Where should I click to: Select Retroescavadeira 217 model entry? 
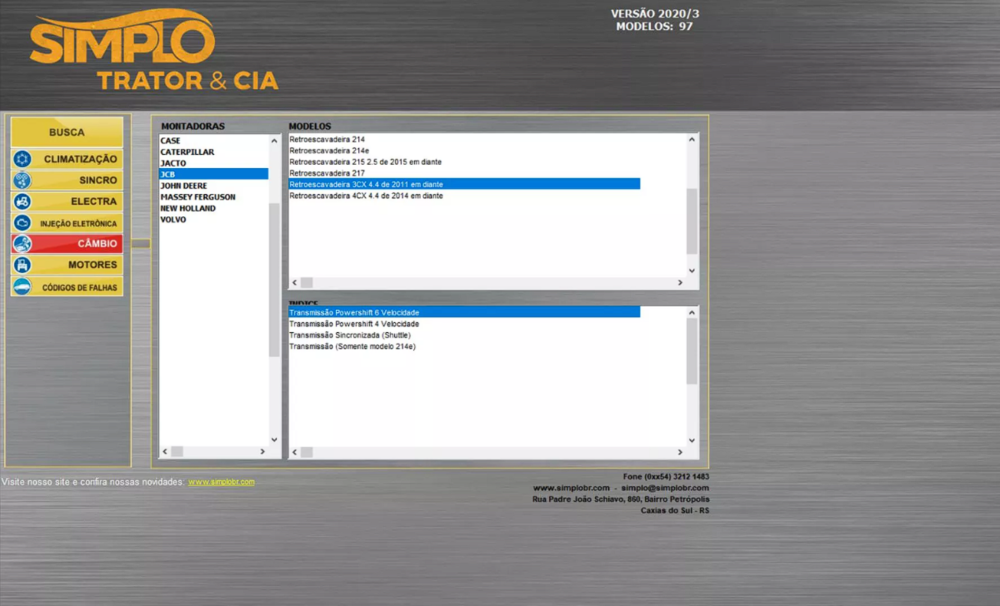tap(330, 173)
